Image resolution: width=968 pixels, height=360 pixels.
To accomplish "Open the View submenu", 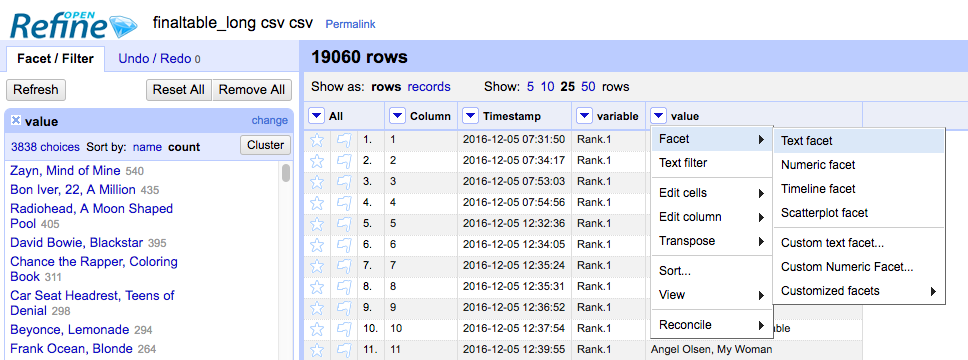I will point(712,295).
